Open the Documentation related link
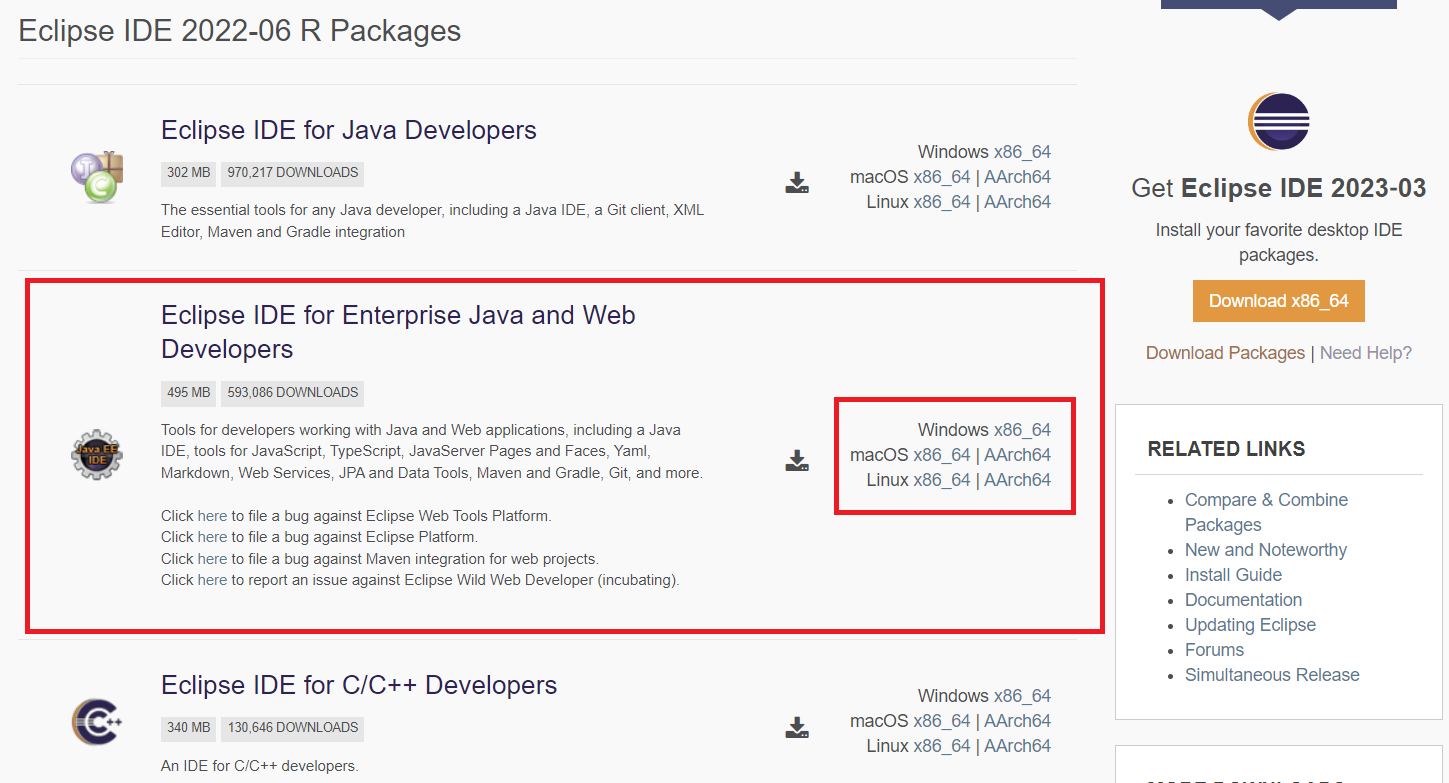The width and height of the screenshot is (1449, 783). (x=1243, y=600)
